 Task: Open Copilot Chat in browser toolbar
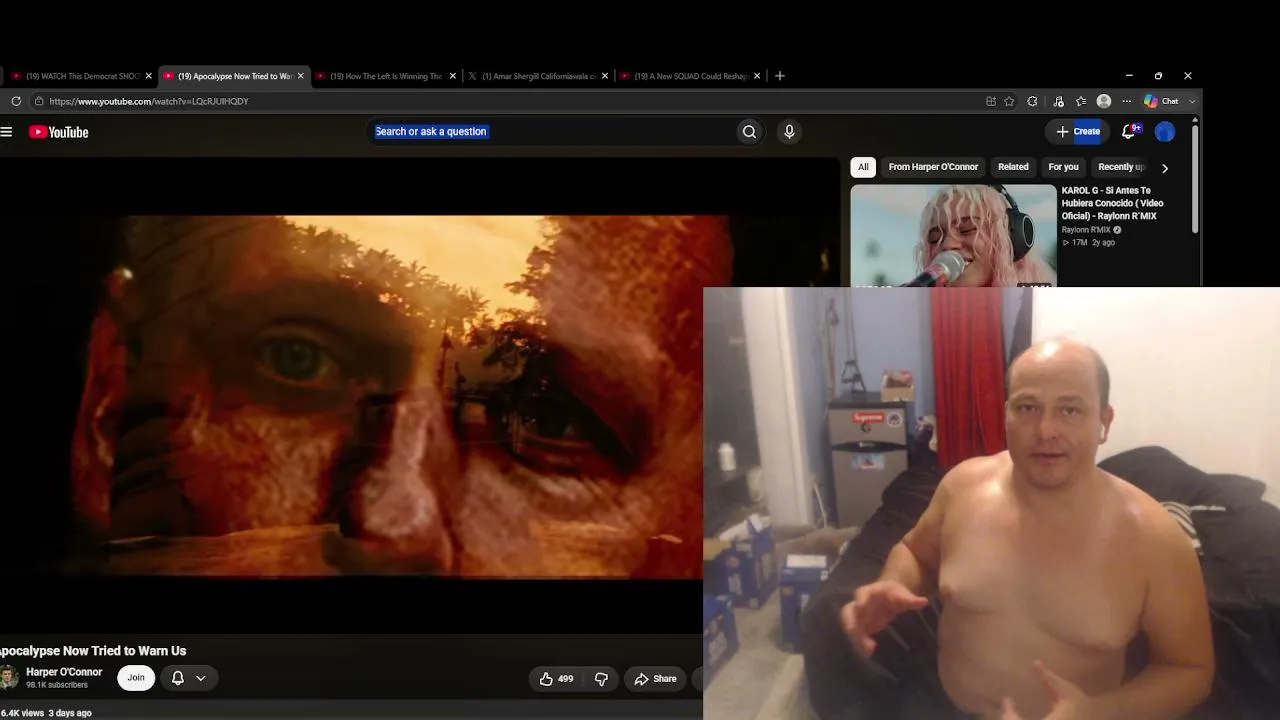(x=1161, y=101)
